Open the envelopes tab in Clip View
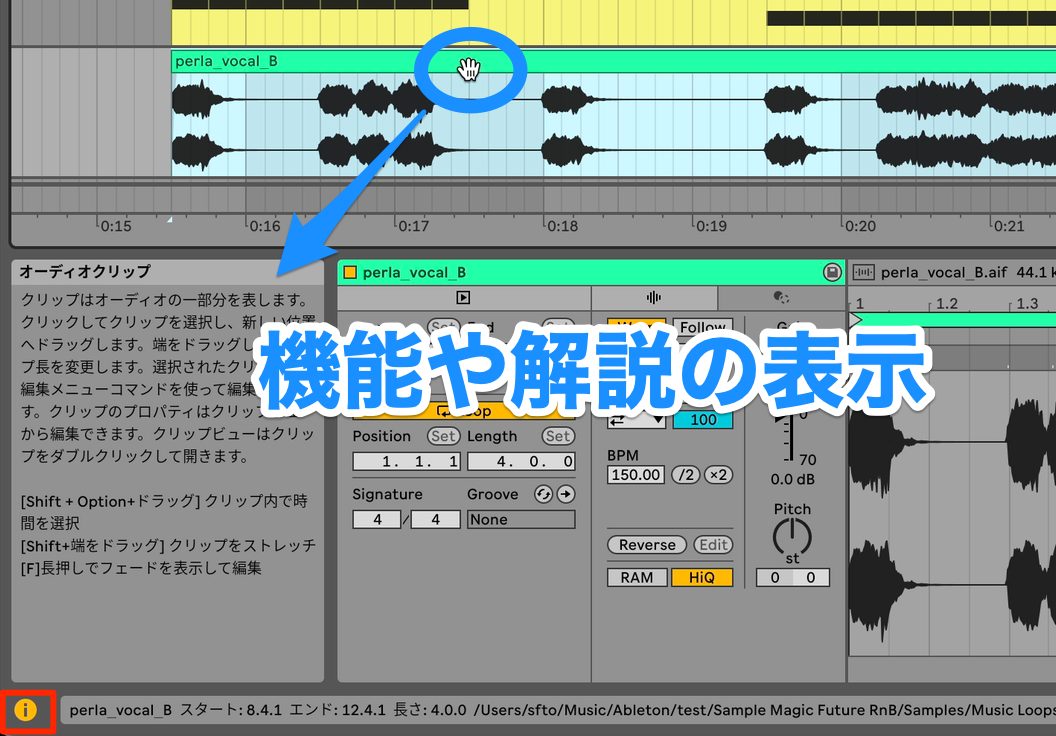 pos(781,297)
